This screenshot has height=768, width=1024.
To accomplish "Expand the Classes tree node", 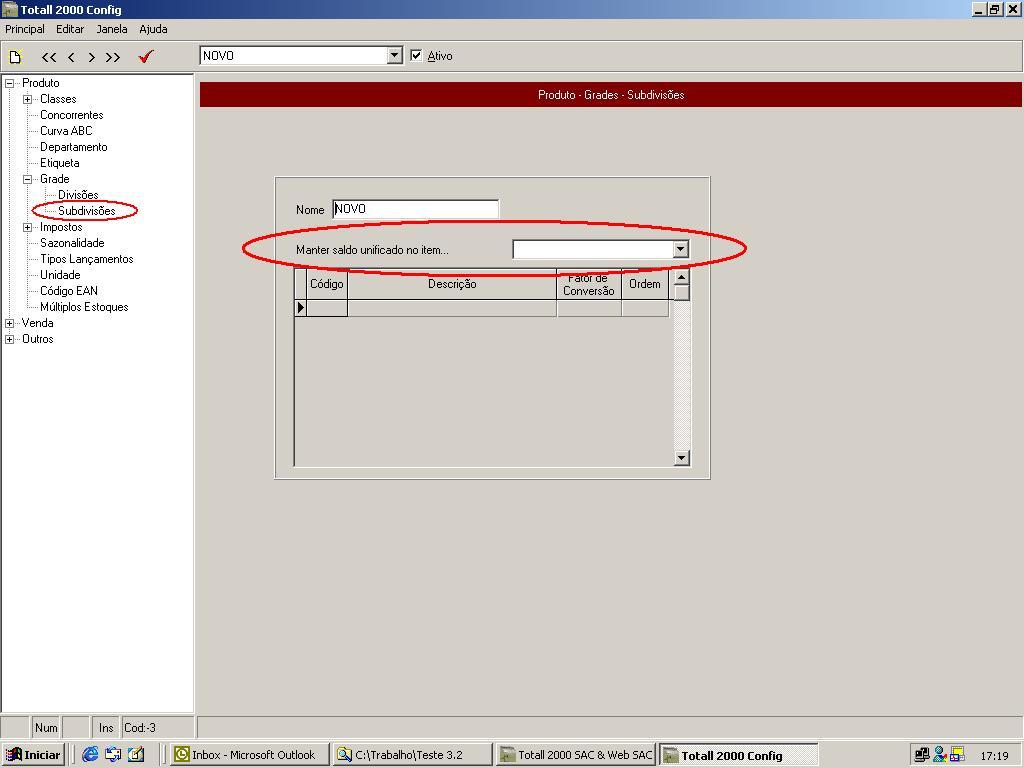I will (27, 99).
